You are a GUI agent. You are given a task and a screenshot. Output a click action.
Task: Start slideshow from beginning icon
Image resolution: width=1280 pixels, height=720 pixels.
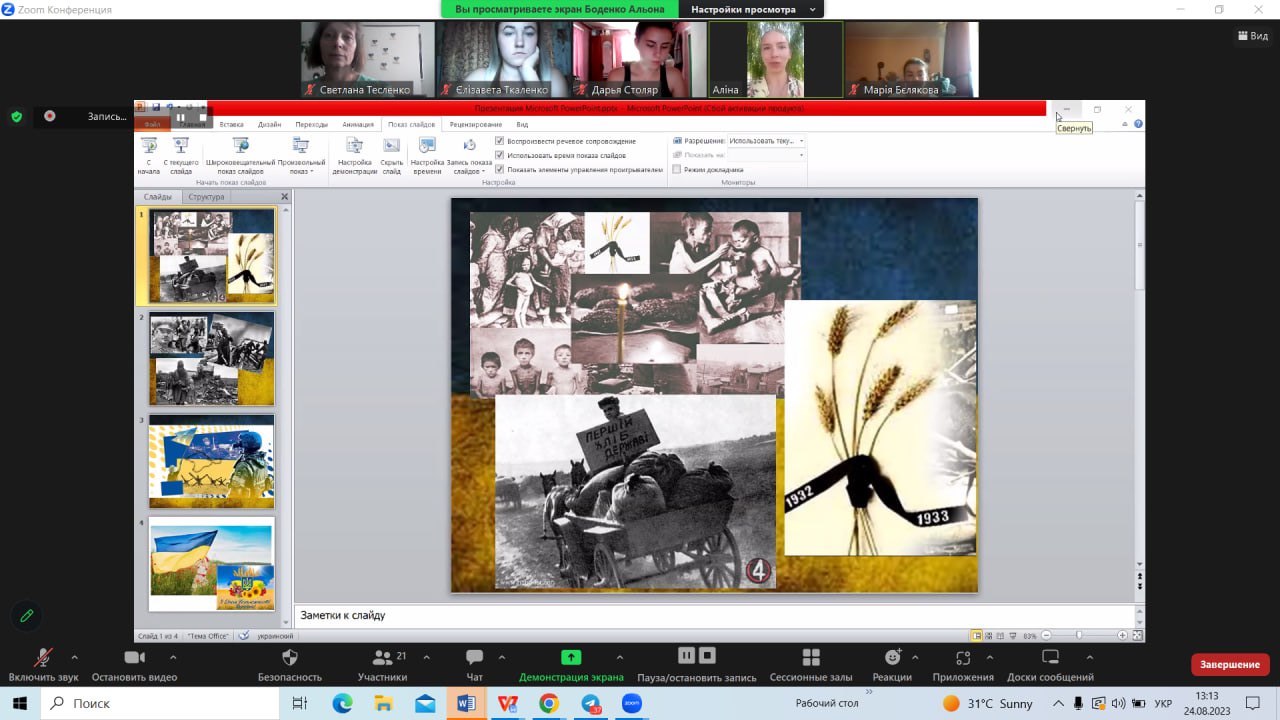point(148,147)
